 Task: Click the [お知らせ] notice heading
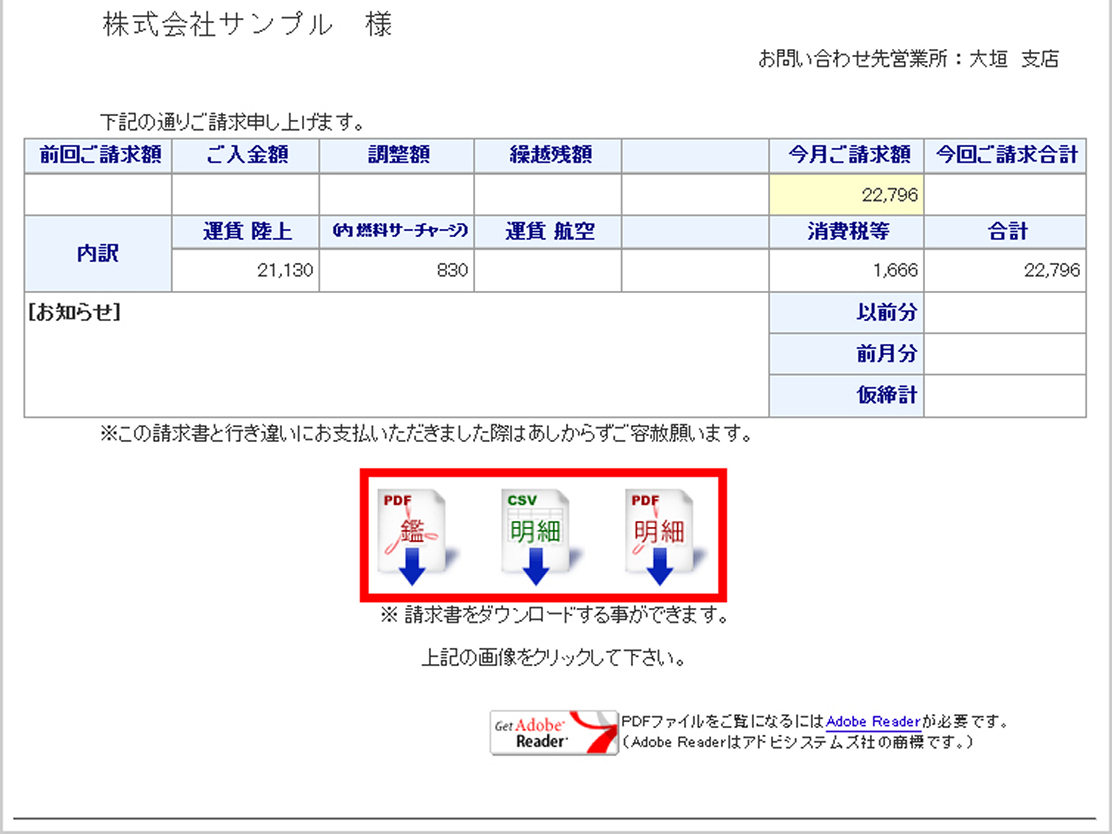(x=74, y=312)
